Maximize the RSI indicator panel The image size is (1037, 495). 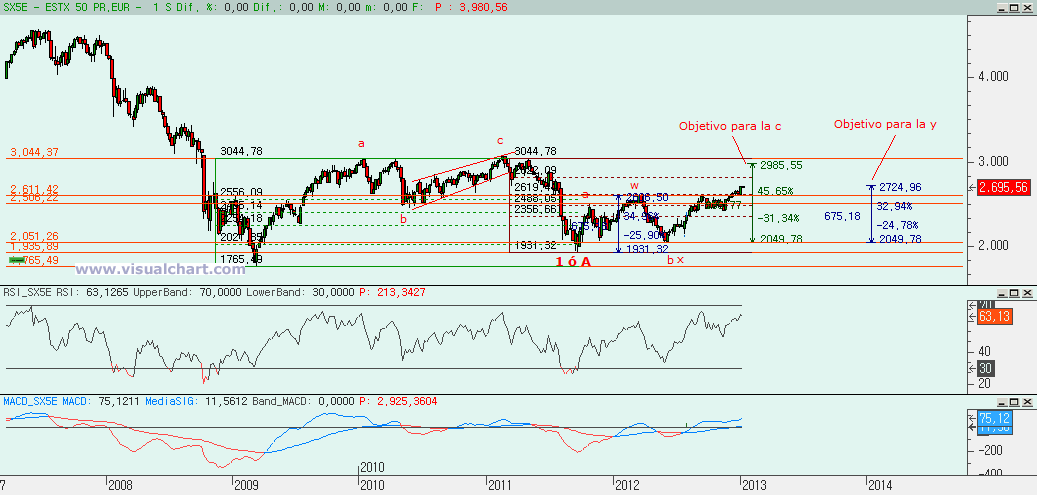click(x=1014, y=292)
